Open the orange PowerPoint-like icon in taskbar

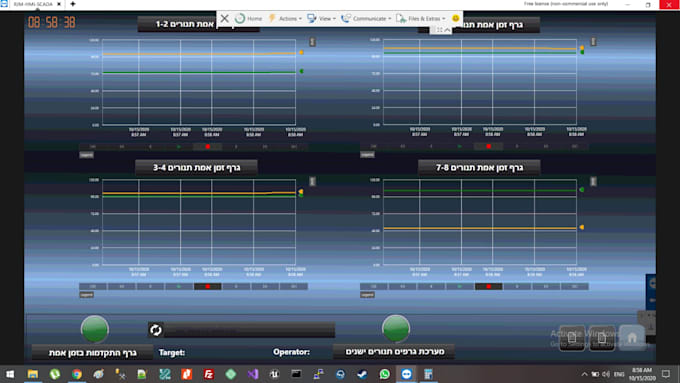point(186,374)
